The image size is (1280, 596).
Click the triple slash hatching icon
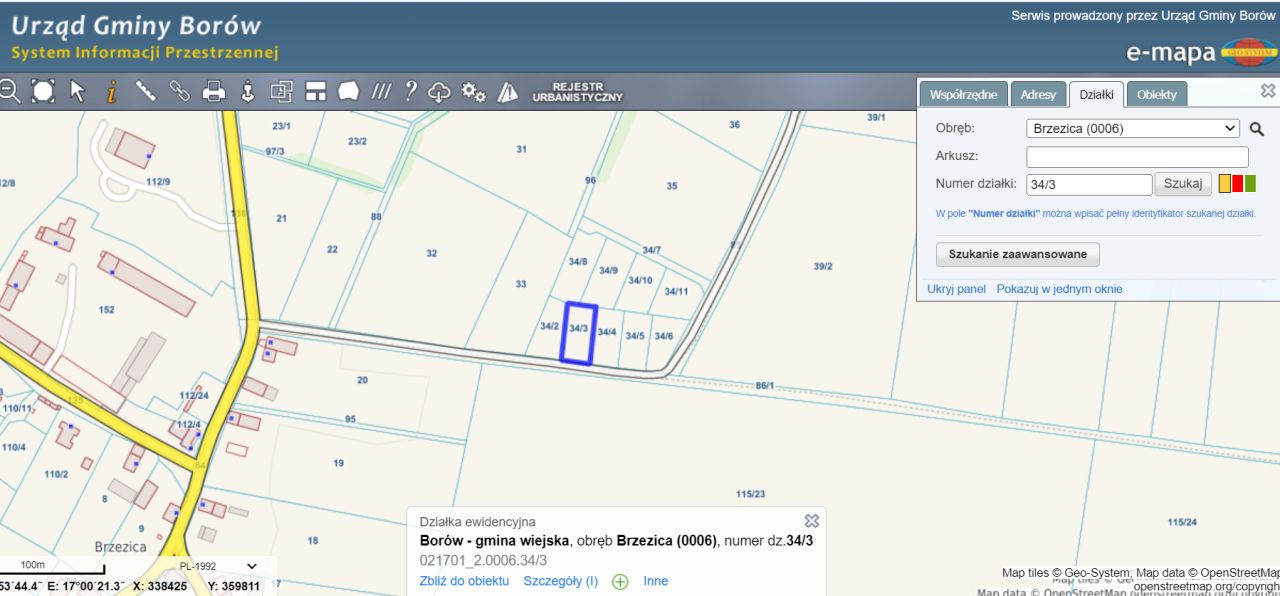pyautogui.click(x=381, y=91)
